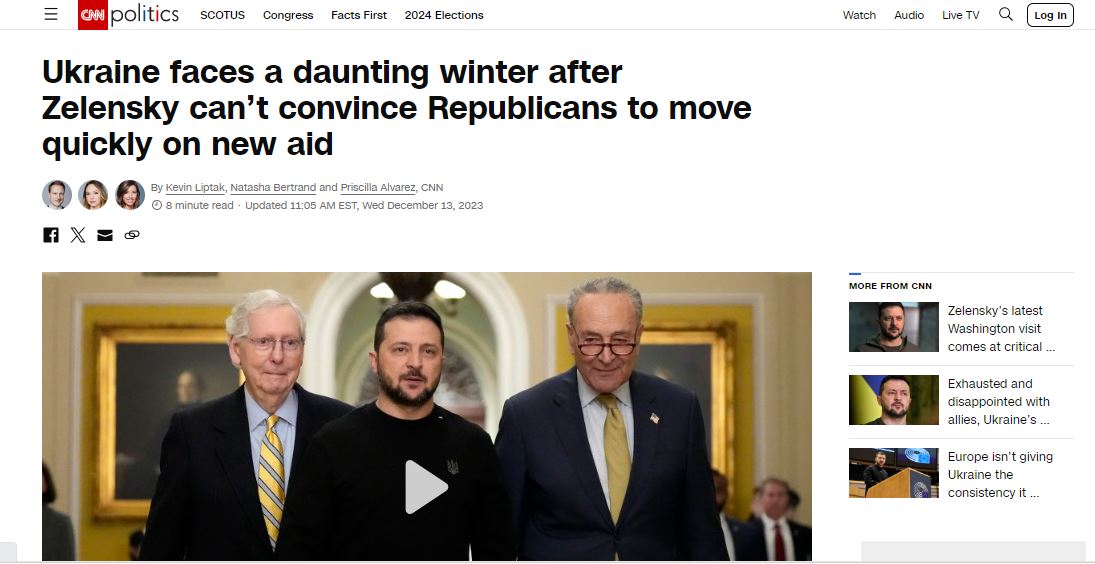1095x564 pixels.
Task: Open the search magnifier icon
Action: click(1006, 14)
